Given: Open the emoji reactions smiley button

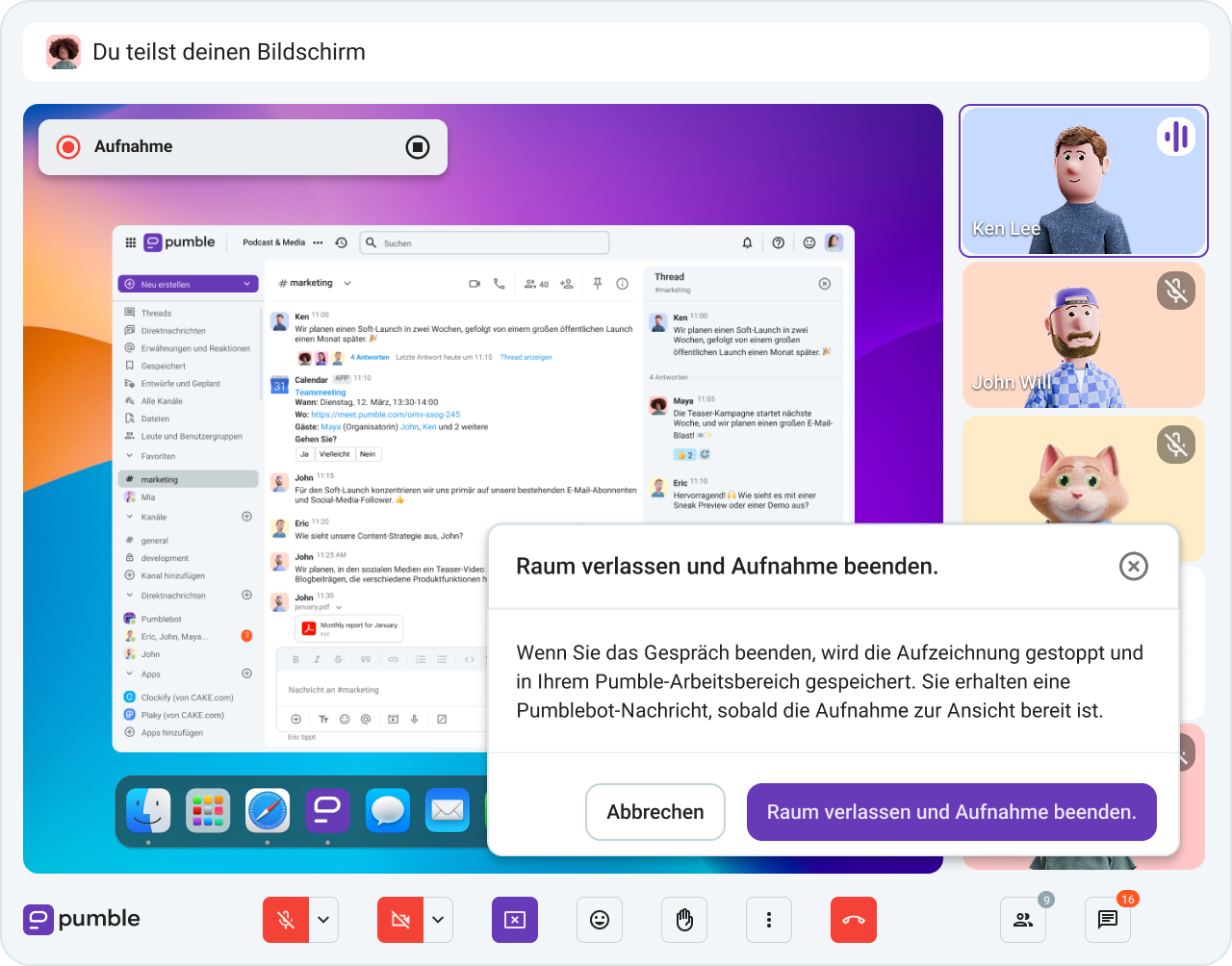Looking at the screenshot, I should click(599, 920).
